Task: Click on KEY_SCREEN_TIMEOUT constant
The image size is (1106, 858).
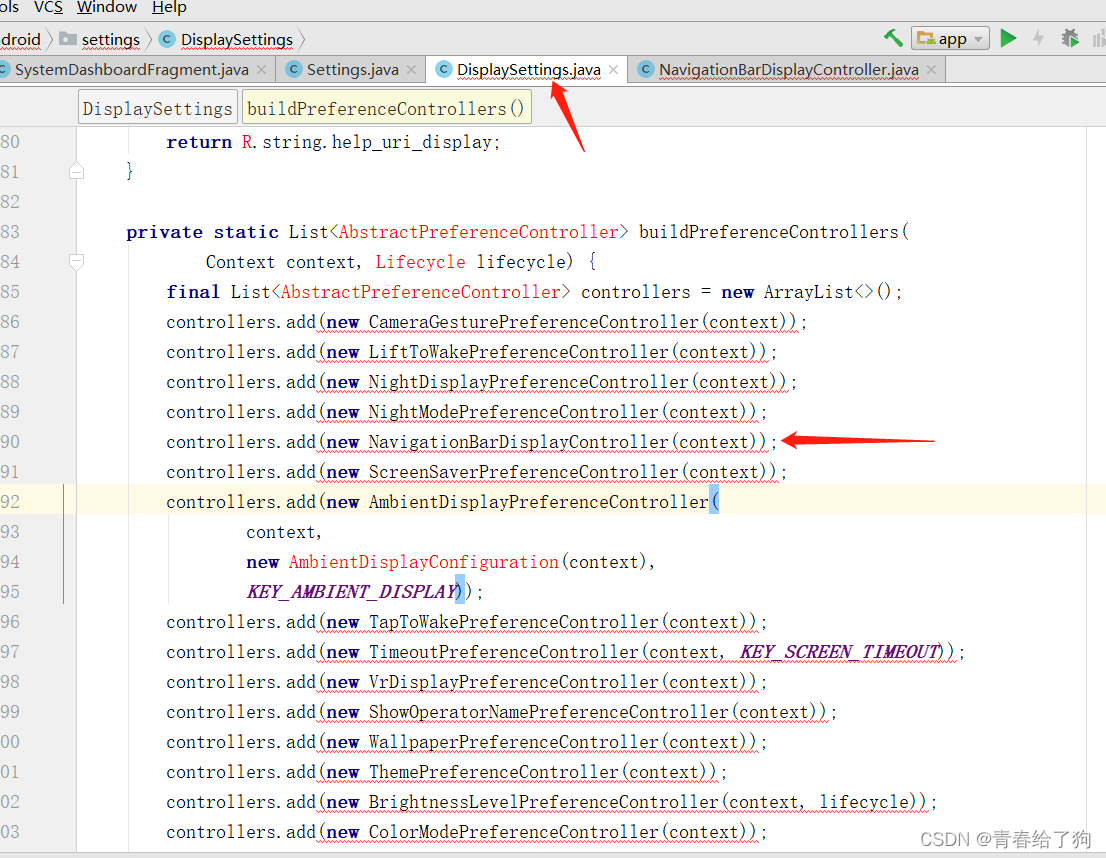Action: [840, 652]
